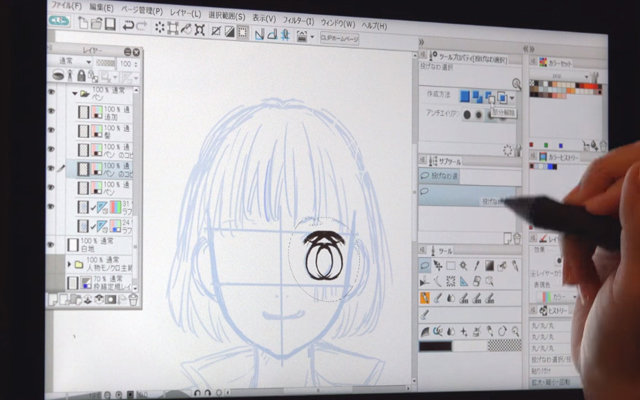Click the orange highlighted pen tool icon
Screen dimensions: 640x400
click(426, 297)
